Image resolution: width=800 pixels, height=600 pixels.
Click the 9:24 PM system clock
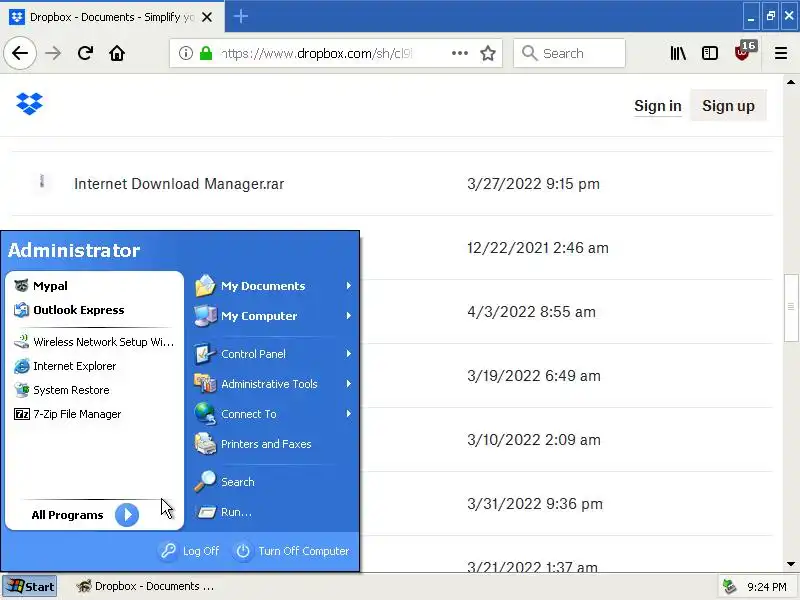click(x=767, y=587)
